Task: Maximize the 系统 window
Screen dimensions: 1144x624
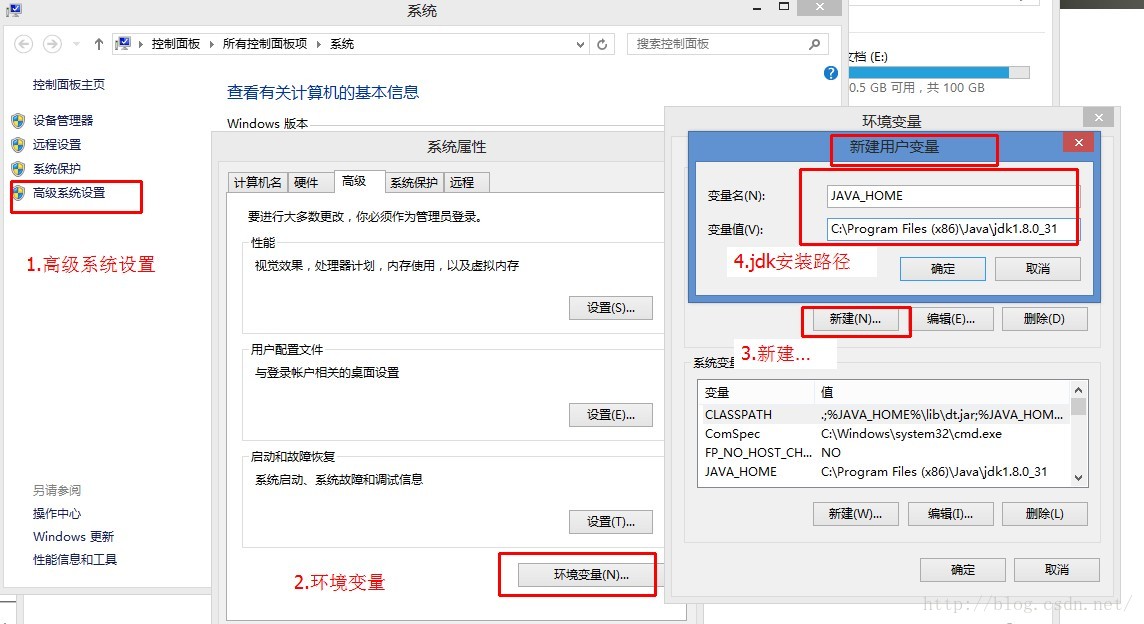Action: pos(784,7)
